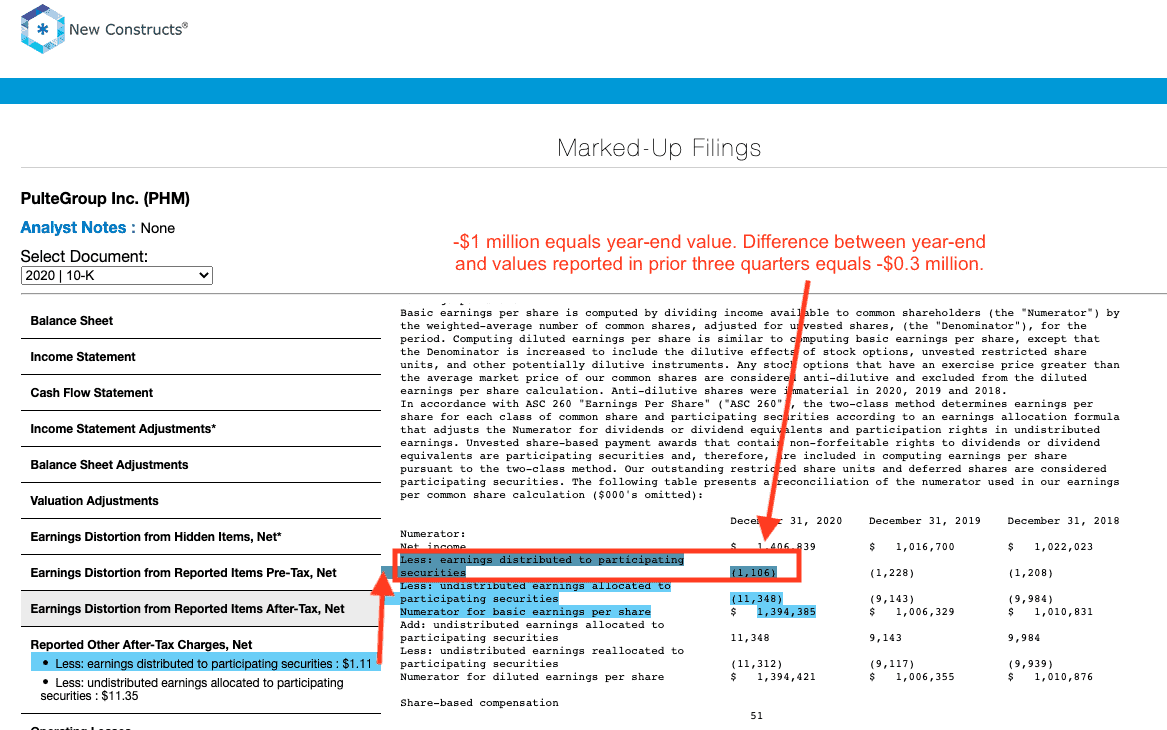
Task: Click the 1,010,831 basic numerator for 2018
Action: [1063, 612]
